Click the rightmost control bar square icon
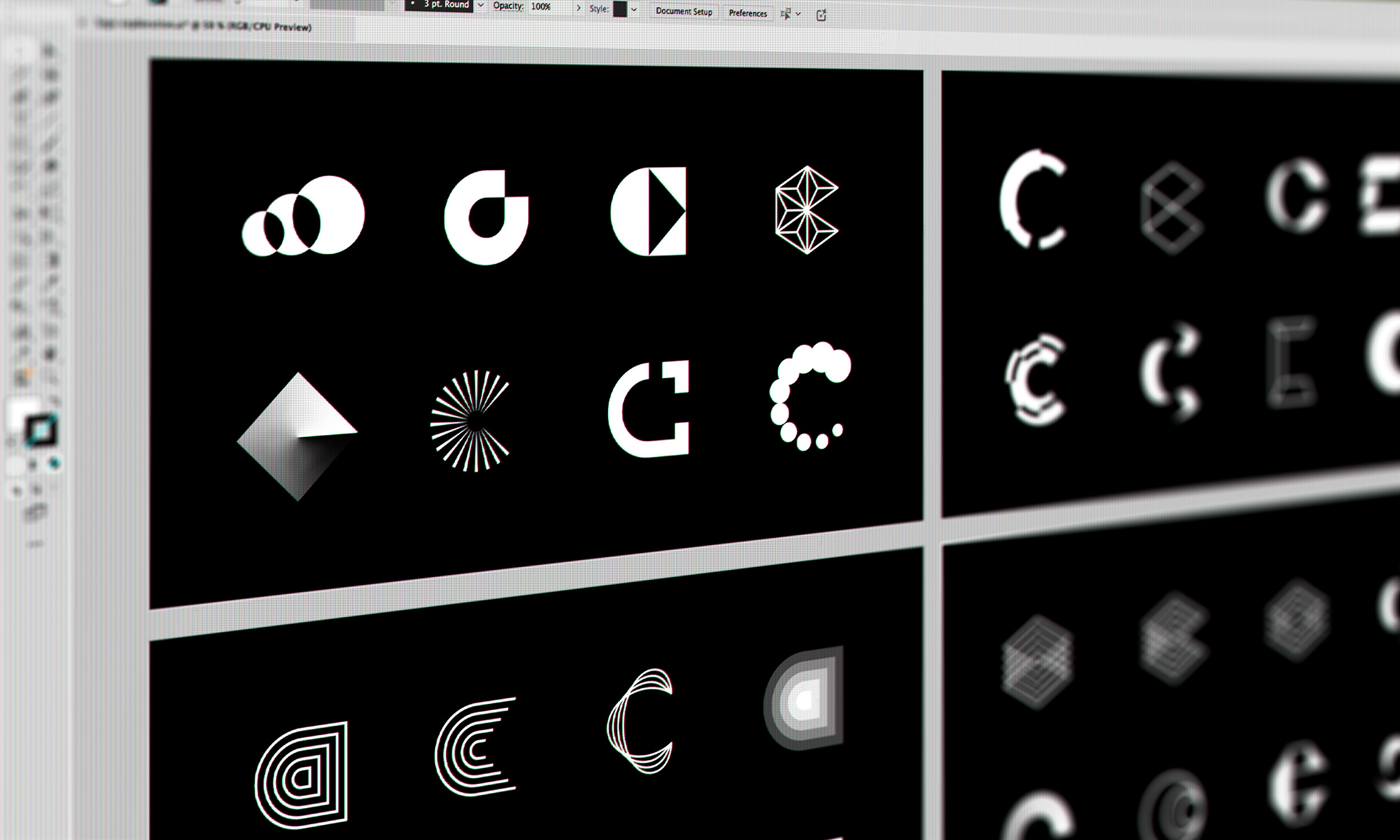The height and width of the screenshot is (840, 1400). pos(821,15)
